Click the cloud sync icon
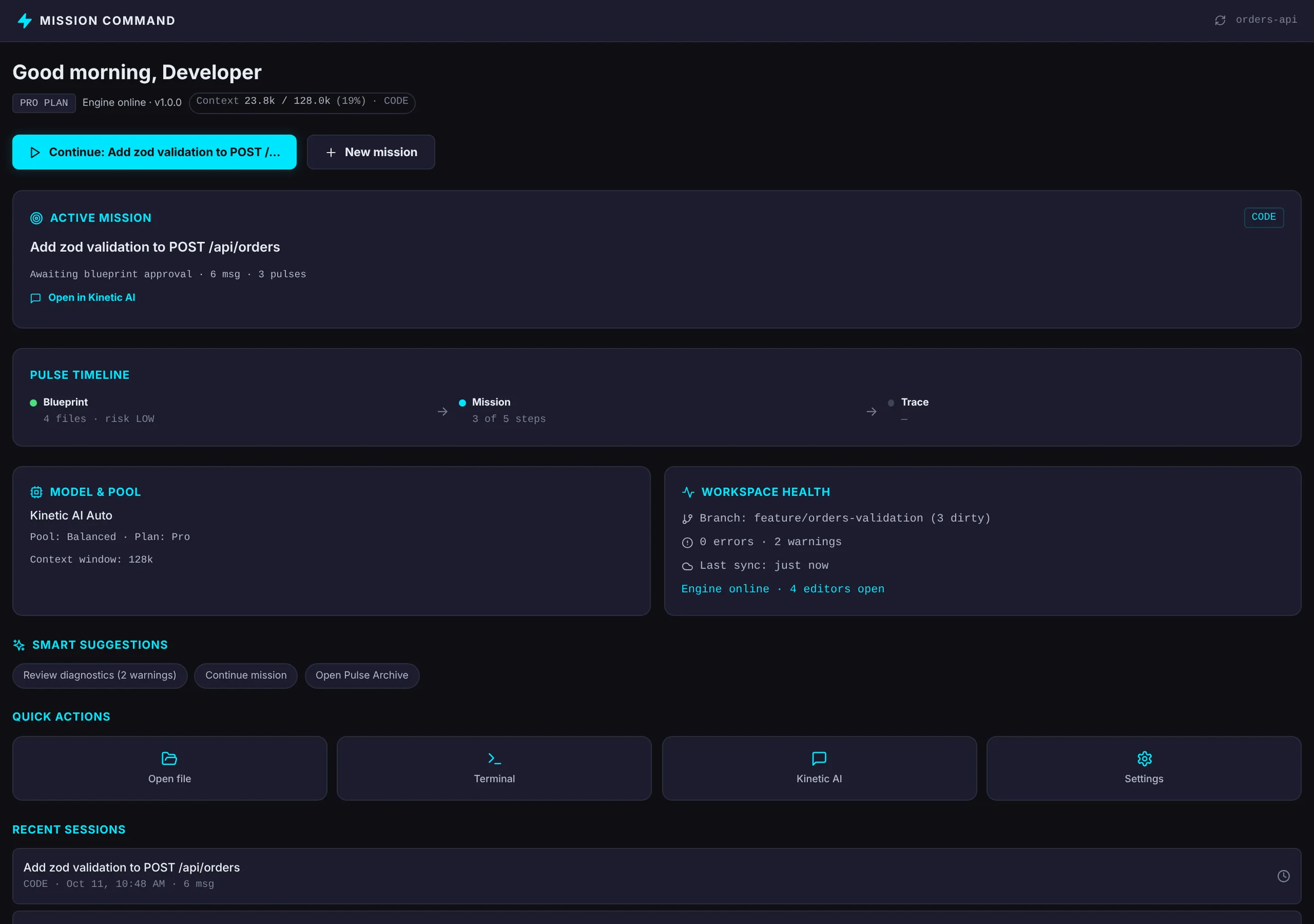This screenshot has height=924, width=1314. (x=687, y=567)
